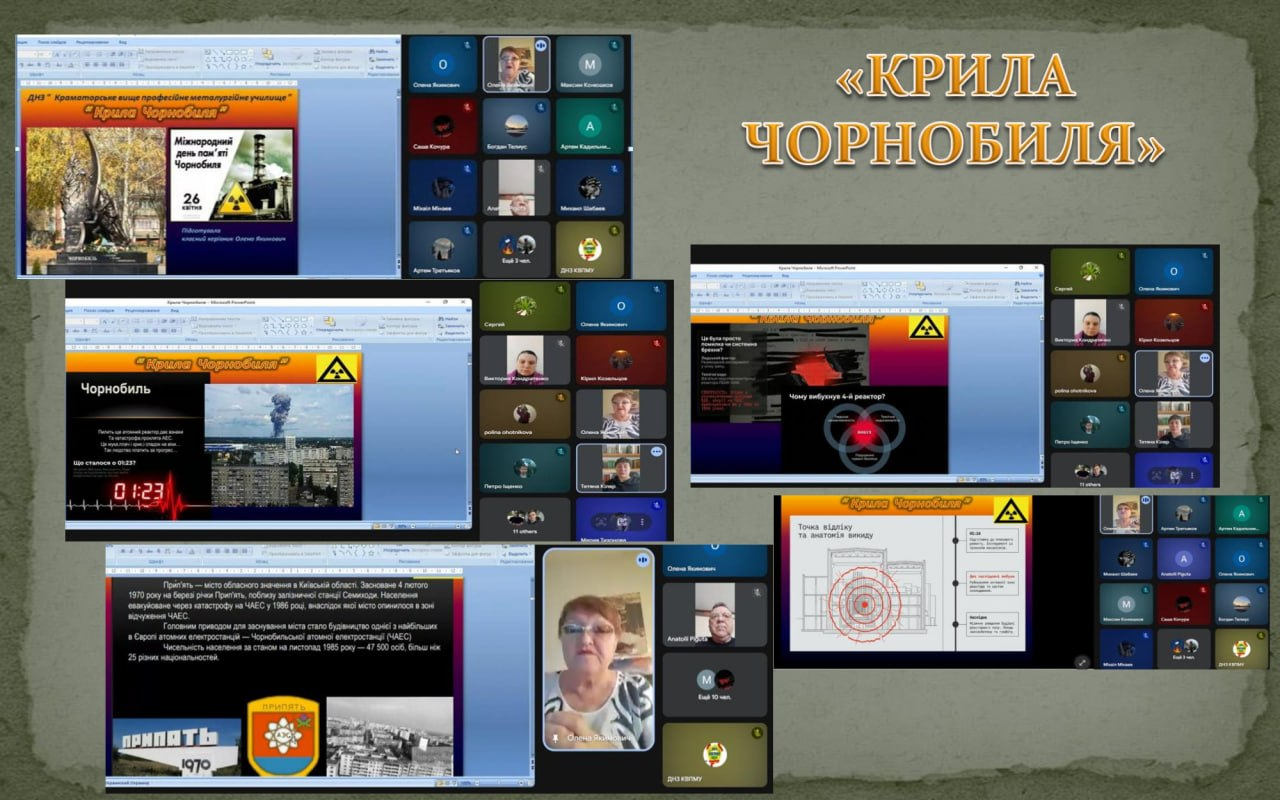Expand the 'Ещё 10 чел.' participants tile
Image resolution: width=1280 pixels, height=800 pixels.
[x=715, y=682]
